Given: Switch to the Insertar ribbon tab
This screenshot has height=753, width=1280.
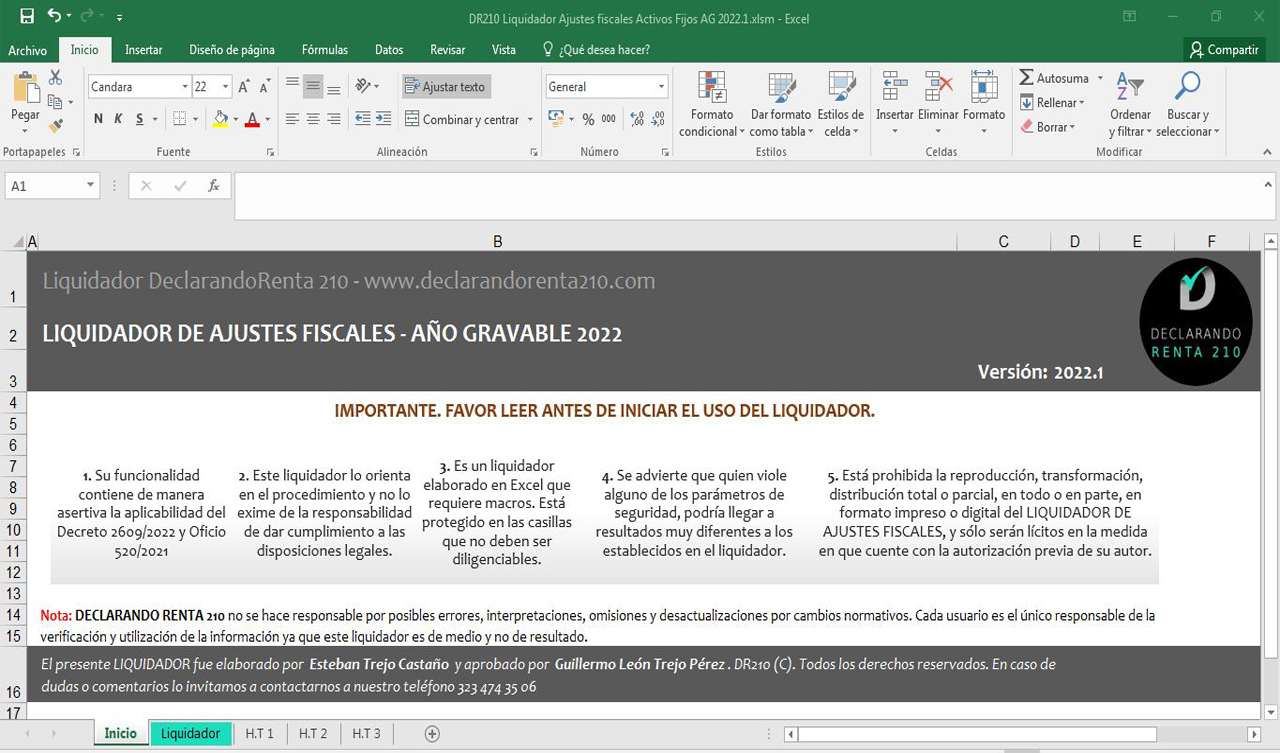Looking at the screenshot, I should click(x=144, y=50).
